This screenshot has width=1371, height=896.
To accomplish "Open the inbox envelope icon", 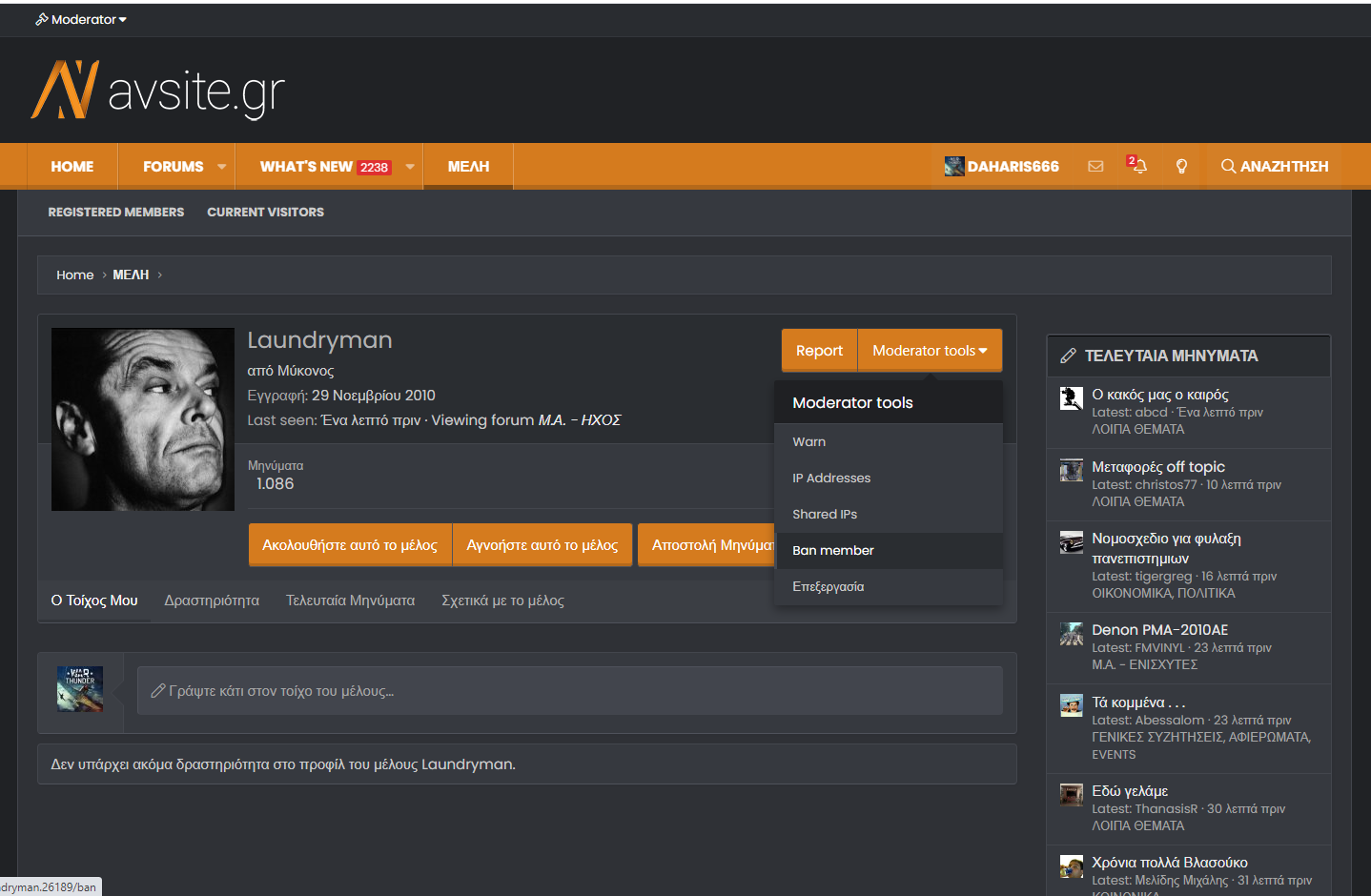I will pos(1095,166).
